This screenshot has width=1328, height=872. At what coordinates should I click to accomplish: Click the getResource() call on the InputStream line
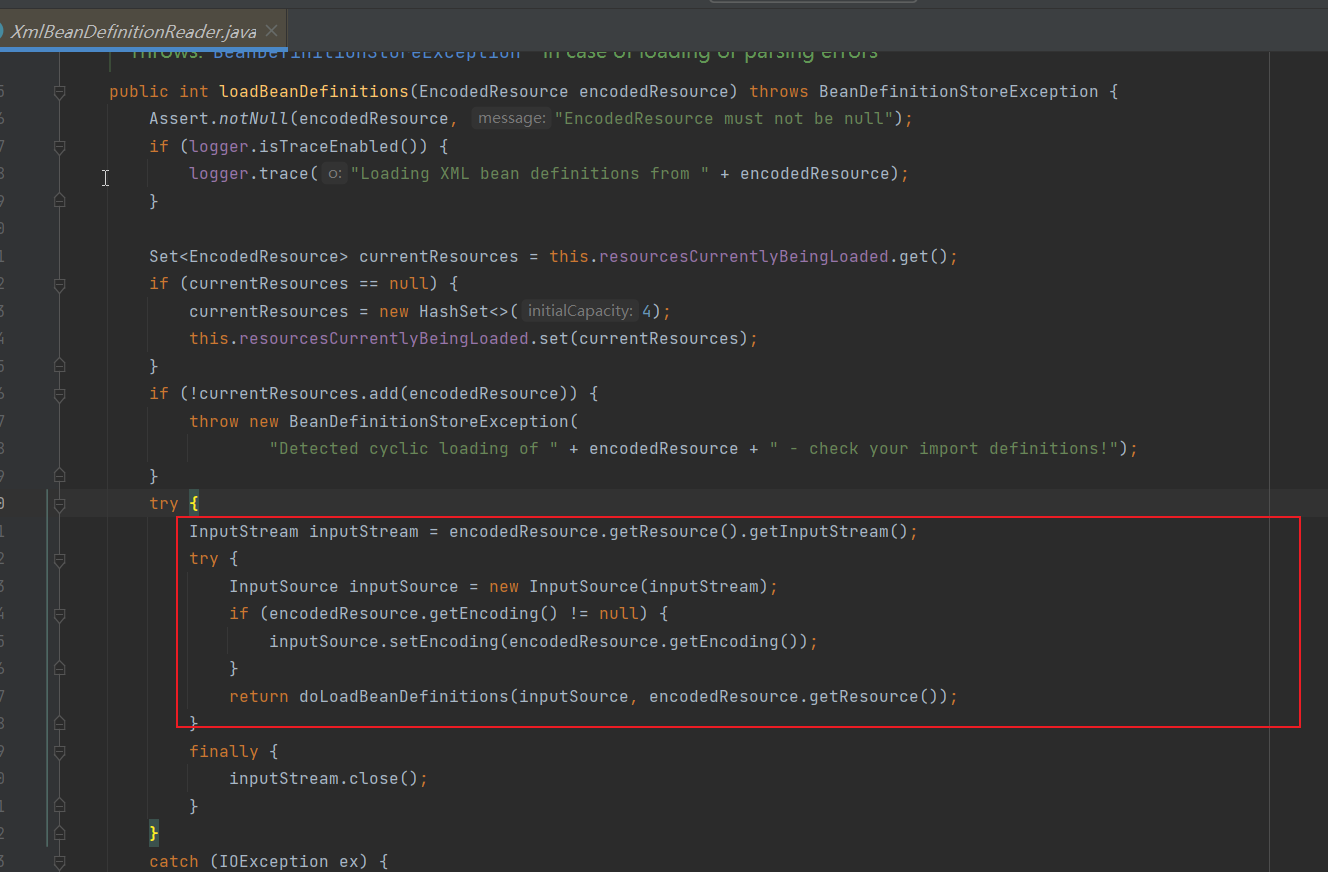(674, 532)
